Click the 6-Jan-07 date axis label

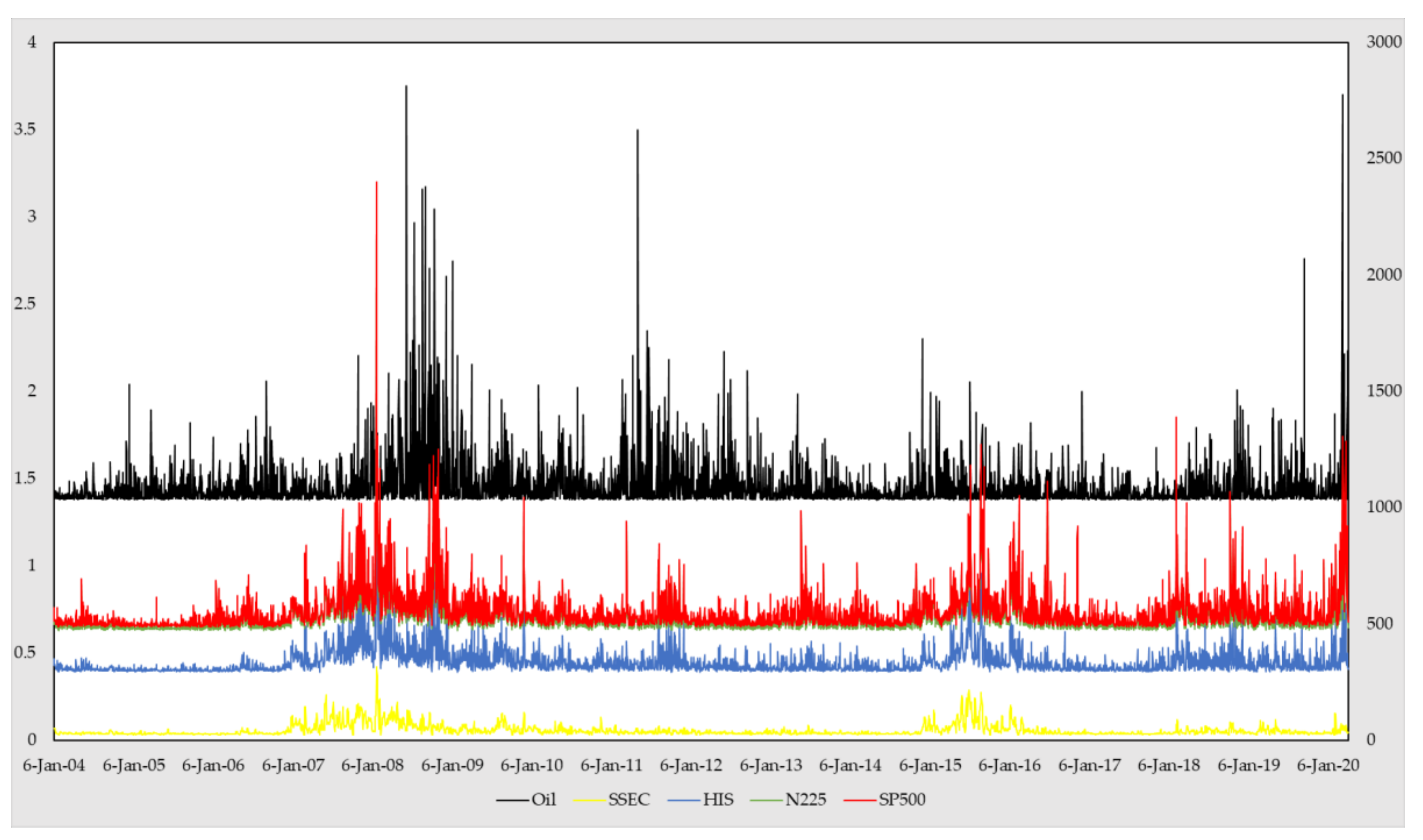[293, 765]
